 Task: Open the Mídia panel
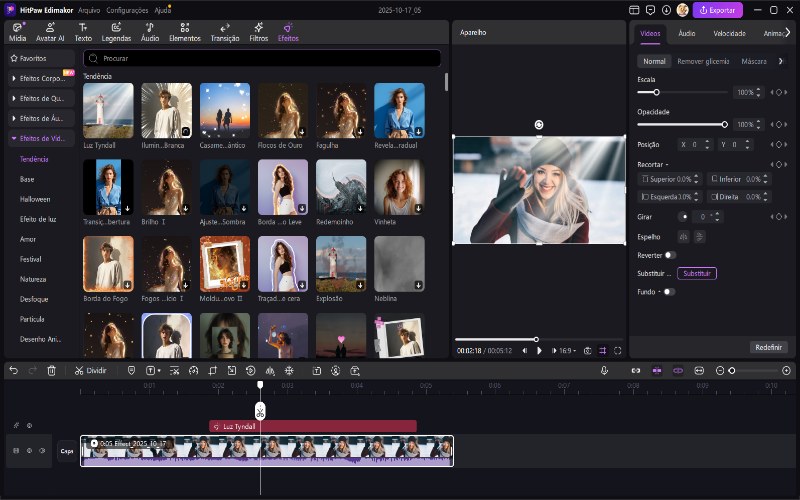(17, 32)
